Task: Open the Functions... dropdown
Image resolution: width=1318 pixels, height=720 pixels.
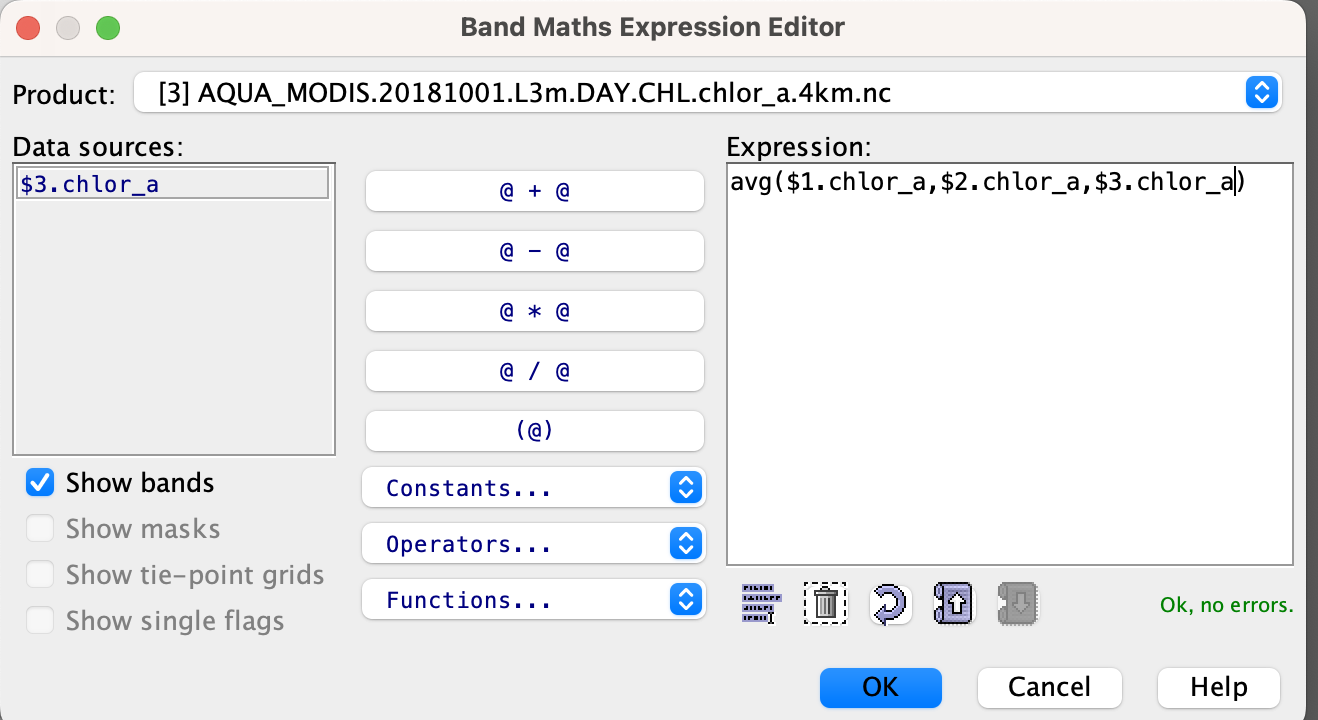Action: coord(534,600)
